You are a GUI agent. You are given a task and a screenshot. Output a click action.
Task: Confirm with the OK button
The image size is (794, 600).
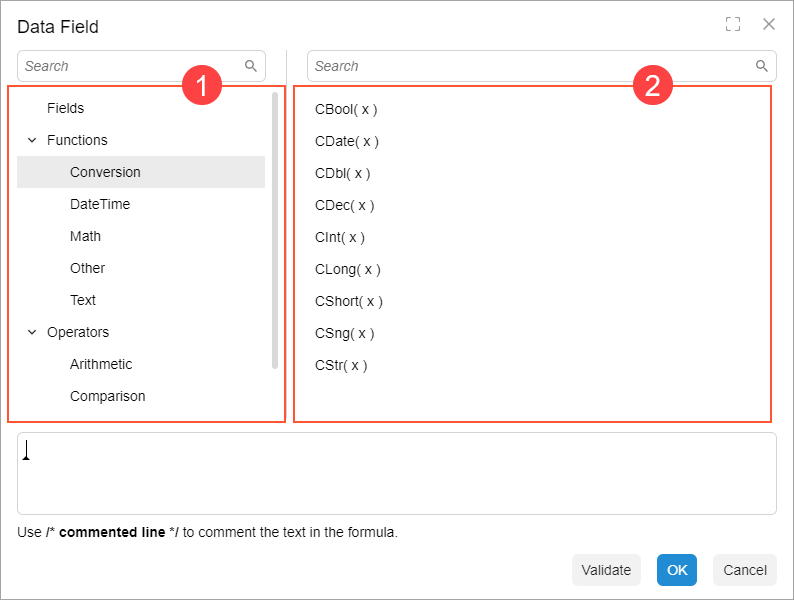pos(677,570)
